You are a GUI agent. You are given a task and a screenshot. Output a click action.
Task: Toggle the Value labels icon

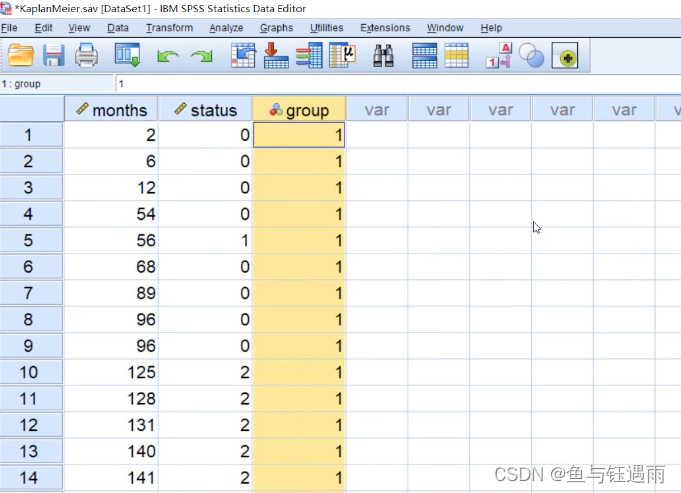(499, 55)
